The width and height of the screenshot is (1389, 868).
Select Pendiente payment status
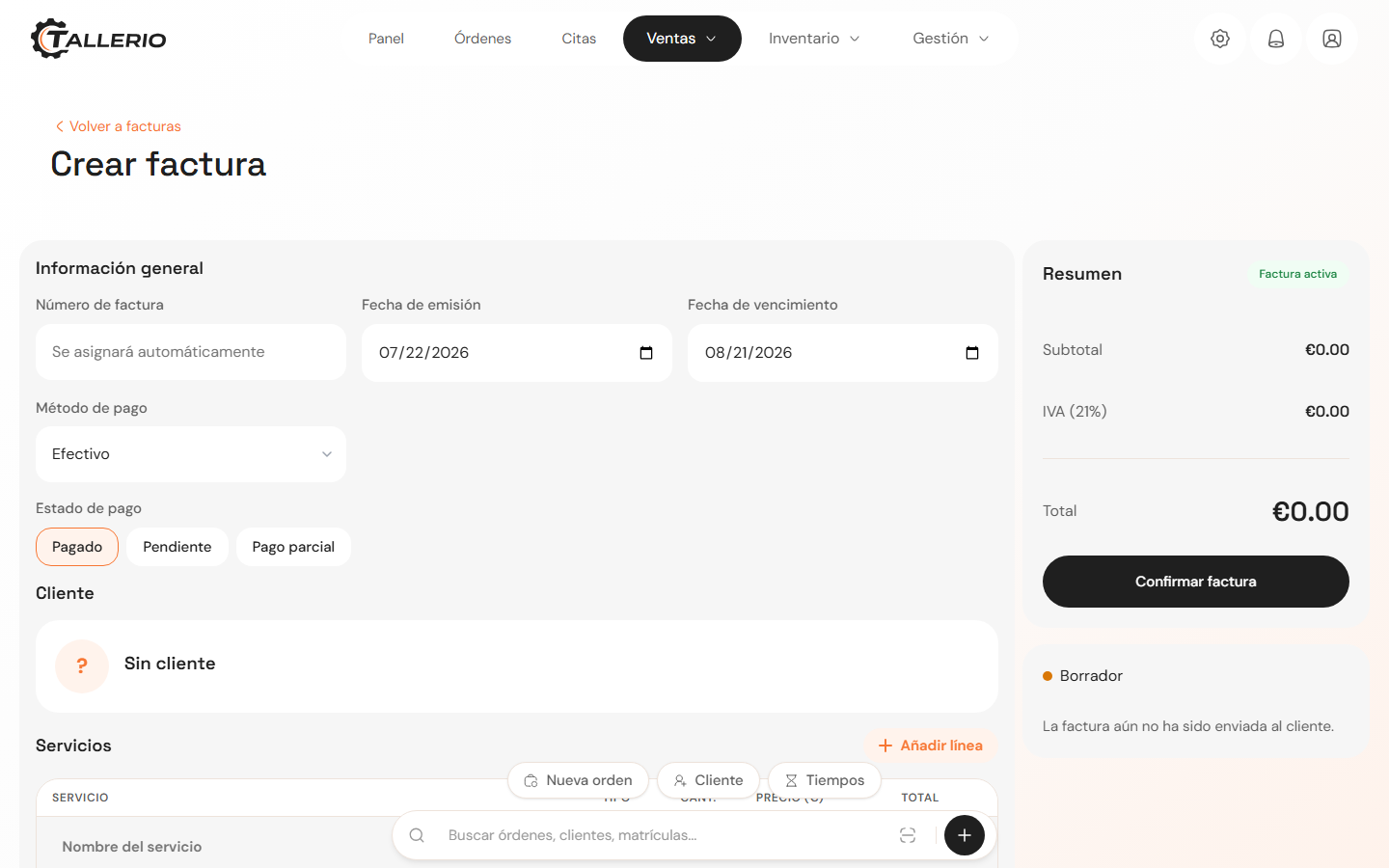pyautogui.click(x=177, y=547)
